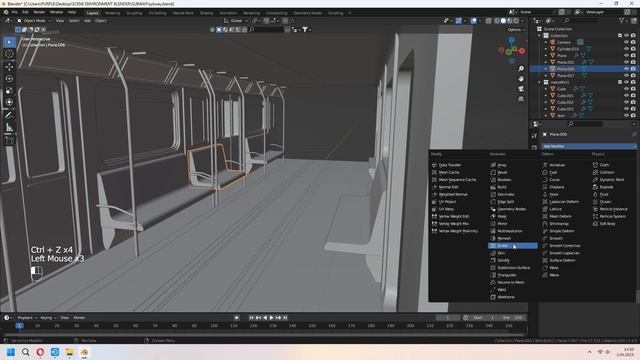This screenshot has height=360, width=640.
Task: Switch perspective/orthographic grid icon
Action: click(x=521, y=99)
